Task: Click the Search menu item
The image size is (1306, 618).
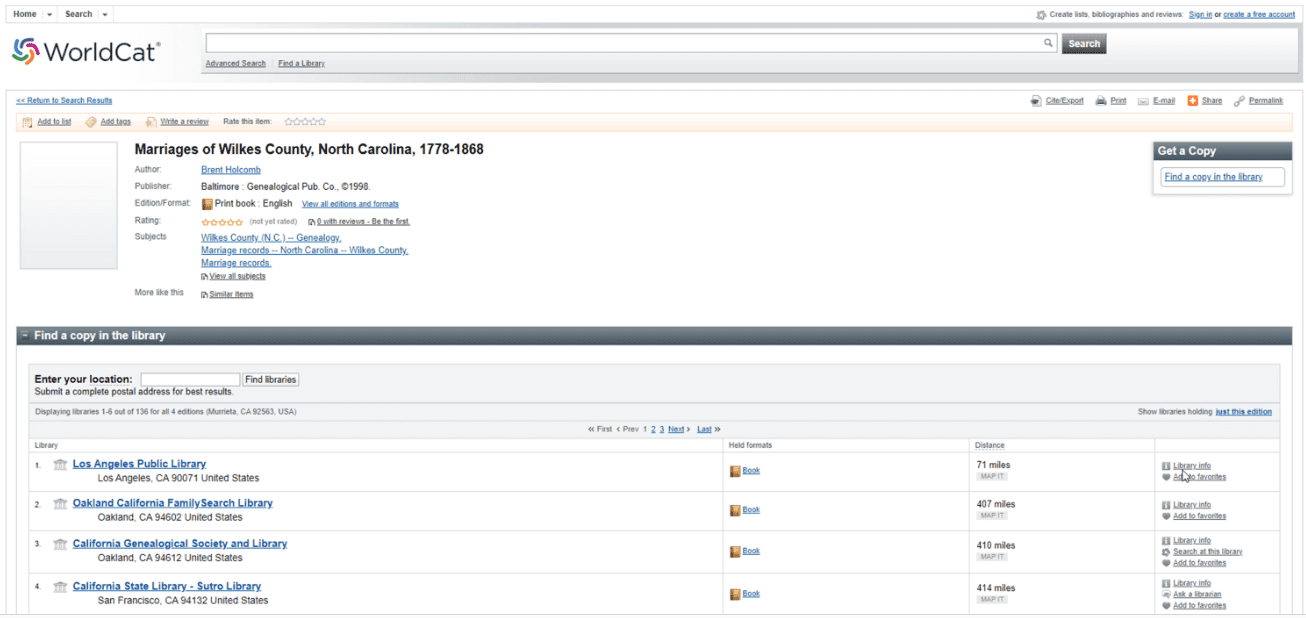Action: tap(78, 15)
